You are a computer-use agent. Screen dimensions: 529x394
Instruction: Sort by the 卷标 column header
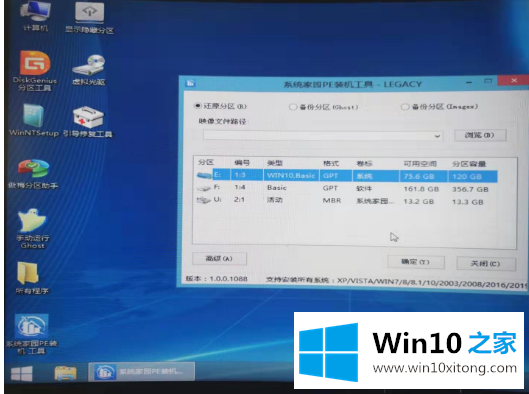point(364,164)
